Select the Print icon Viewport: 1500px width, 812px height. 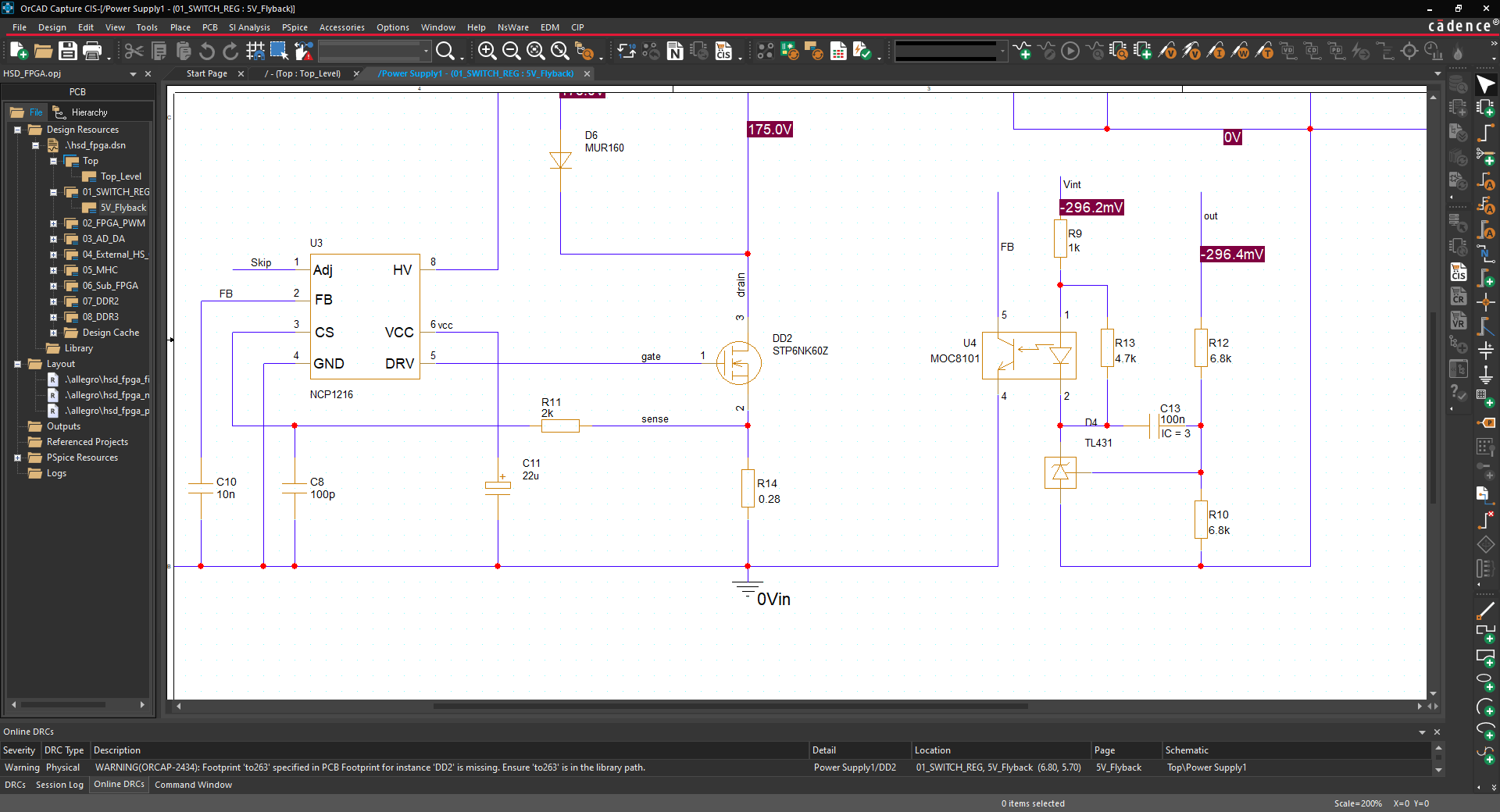tap(92, 52)
